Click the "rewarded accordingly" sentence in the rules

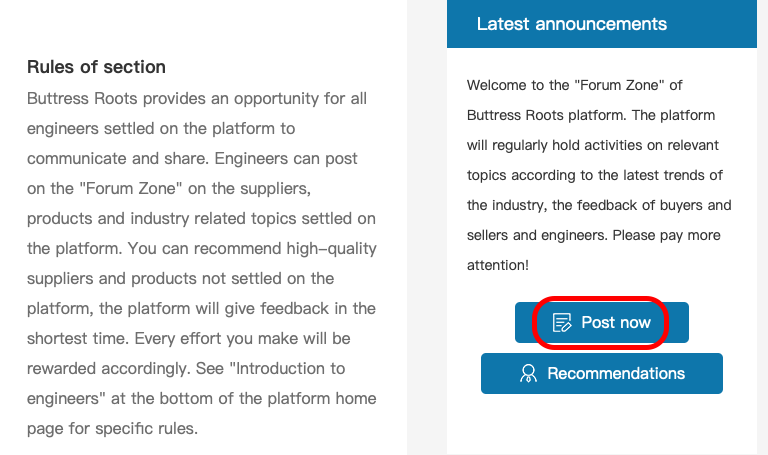109,368
